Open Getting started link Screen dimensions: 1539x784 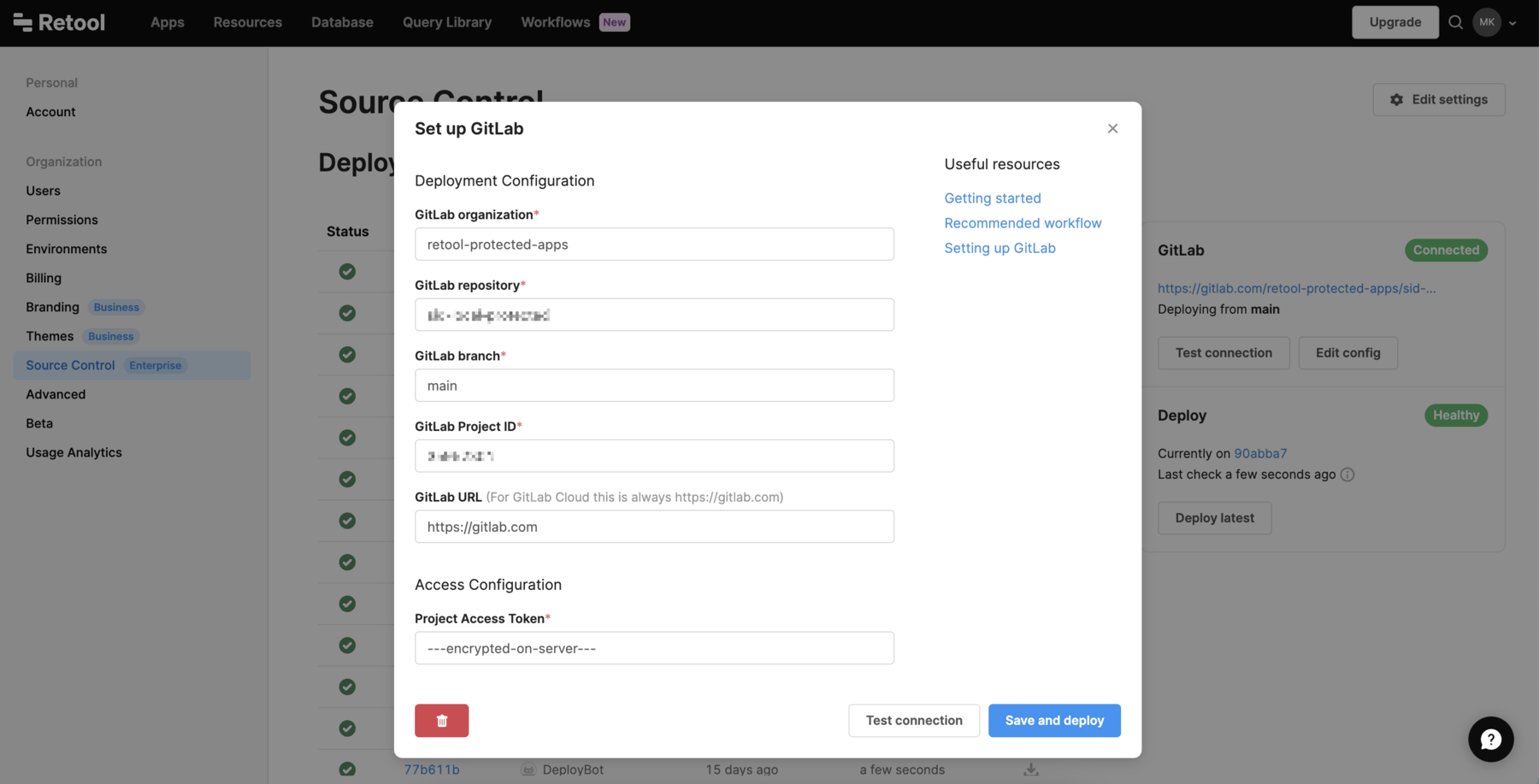coord(993,198)
